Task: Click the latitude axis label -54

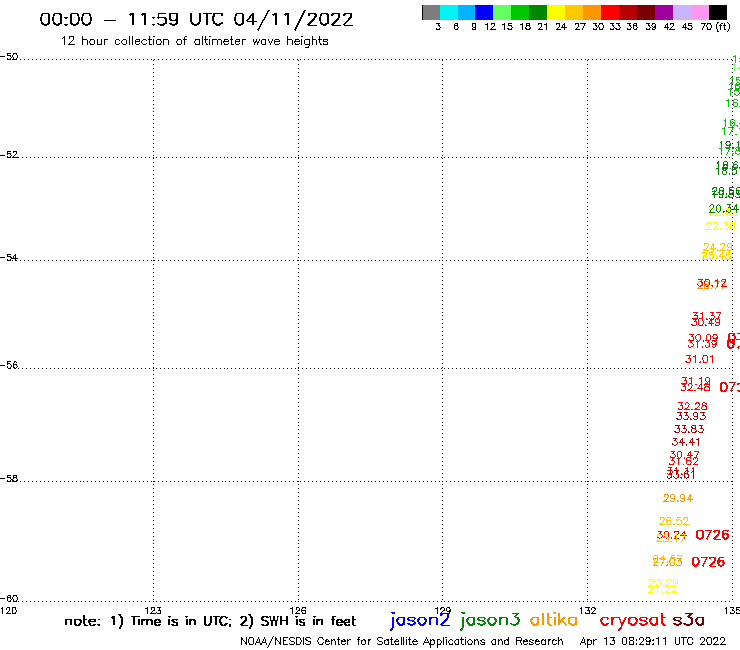Action: (x=9, y=257)
